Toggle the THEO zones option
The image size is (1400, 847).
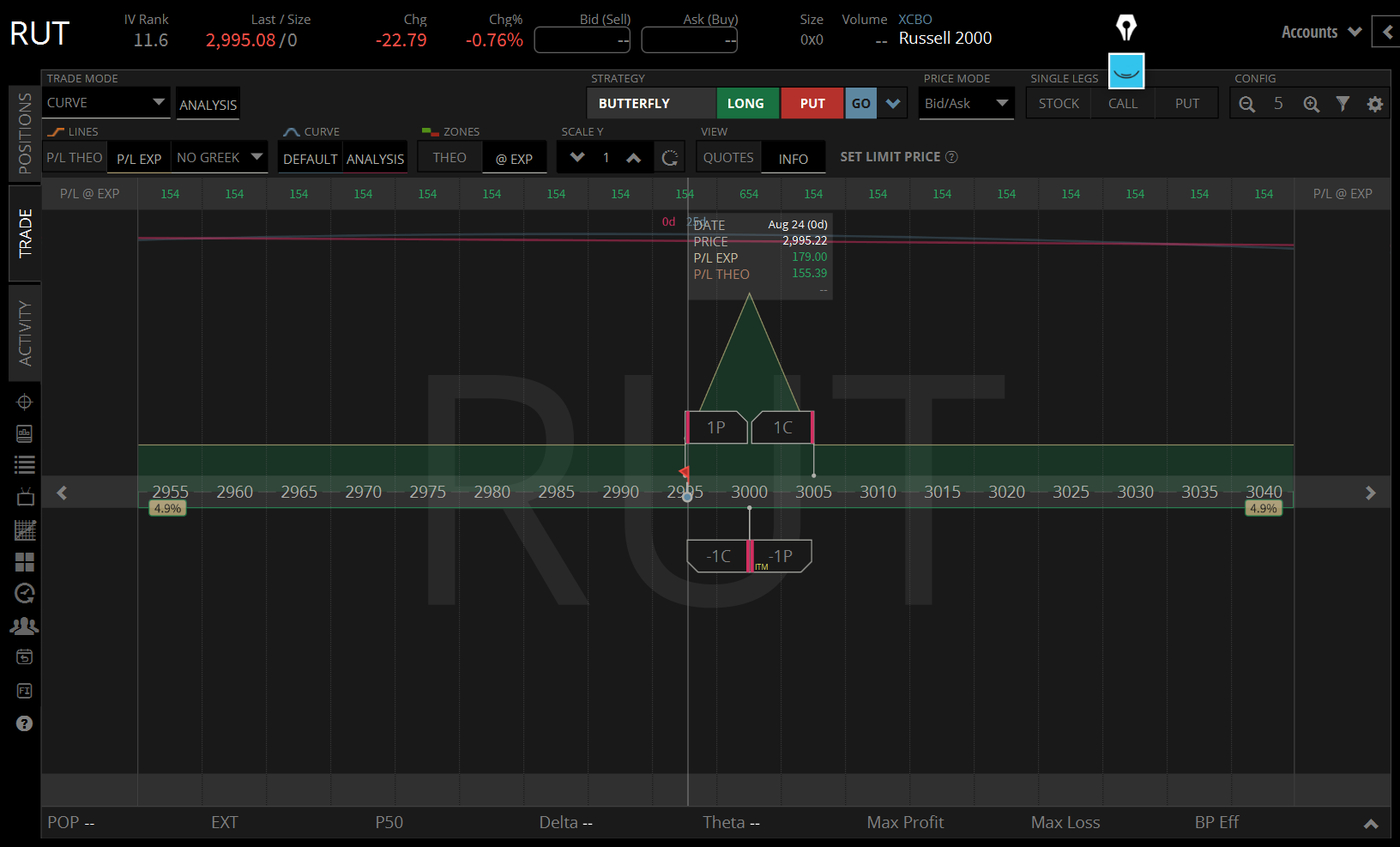(x=450, y=158)
